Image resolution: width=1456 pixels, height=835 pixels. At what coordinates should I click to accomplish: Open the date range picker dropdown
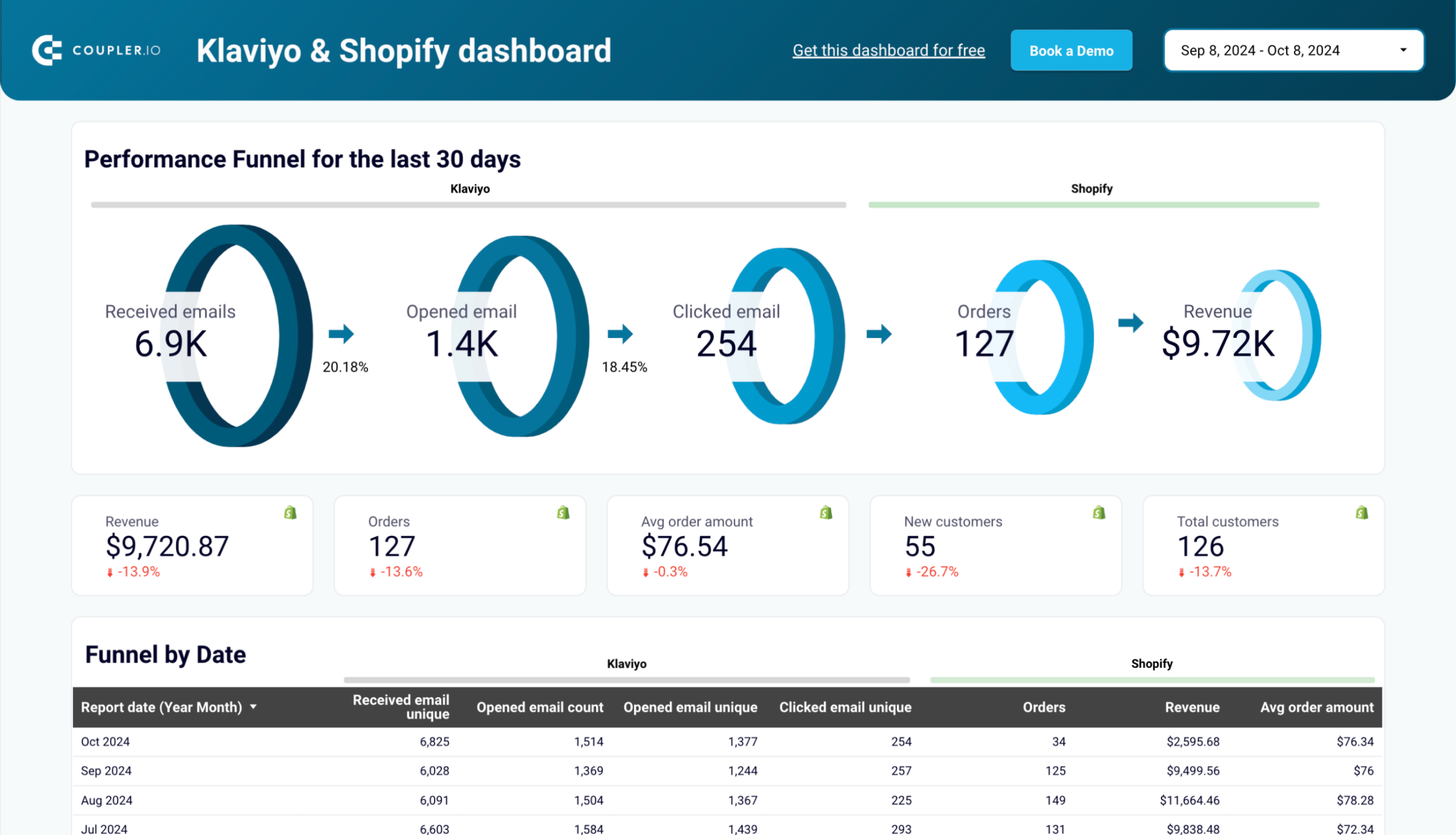[1403, 51]
